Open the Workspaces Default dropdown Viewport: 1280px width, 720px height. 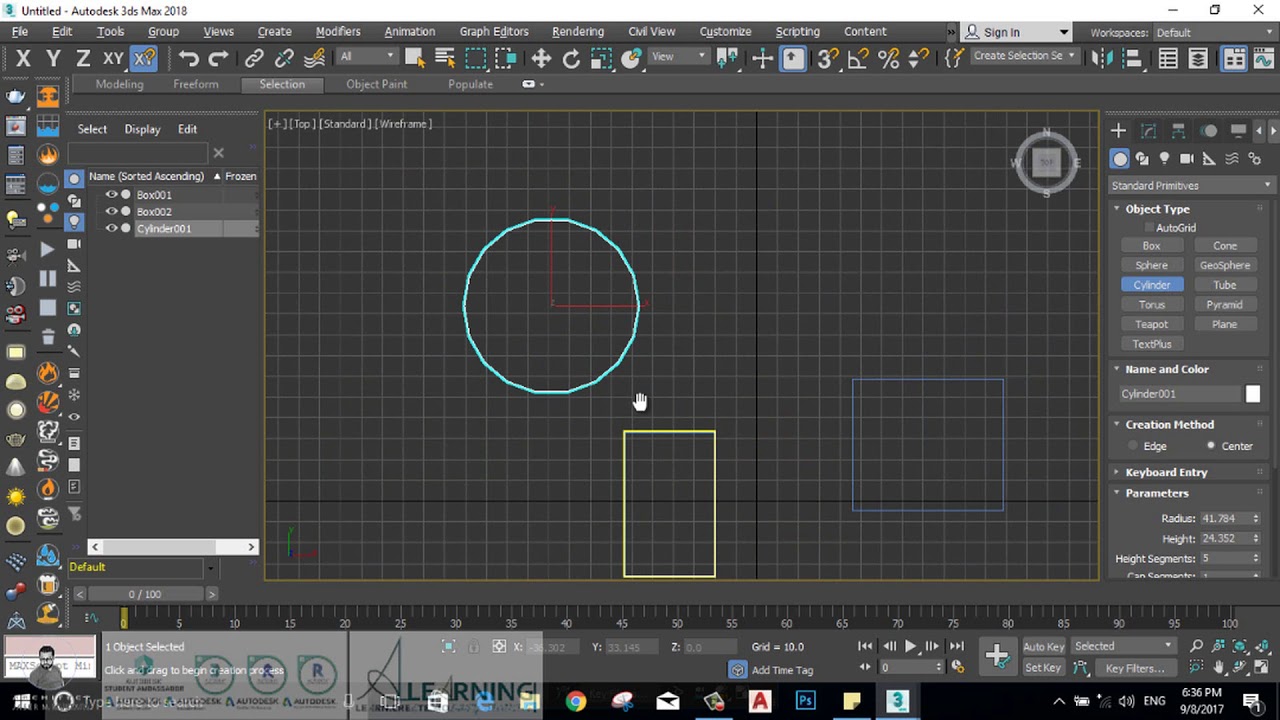coord(1210,33)
